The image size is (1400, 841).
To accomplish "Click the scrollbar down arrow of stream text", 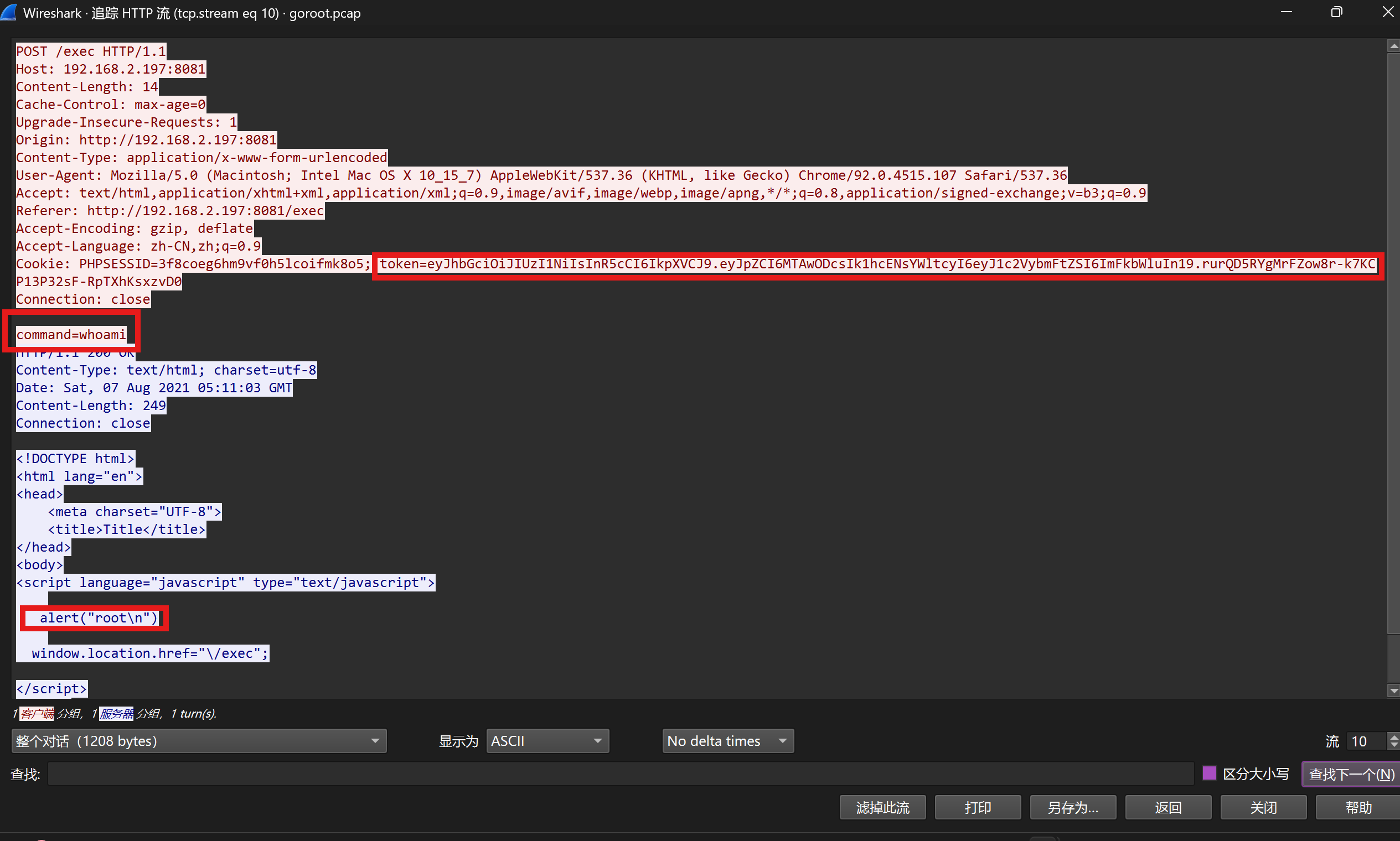I will 1393,691.
